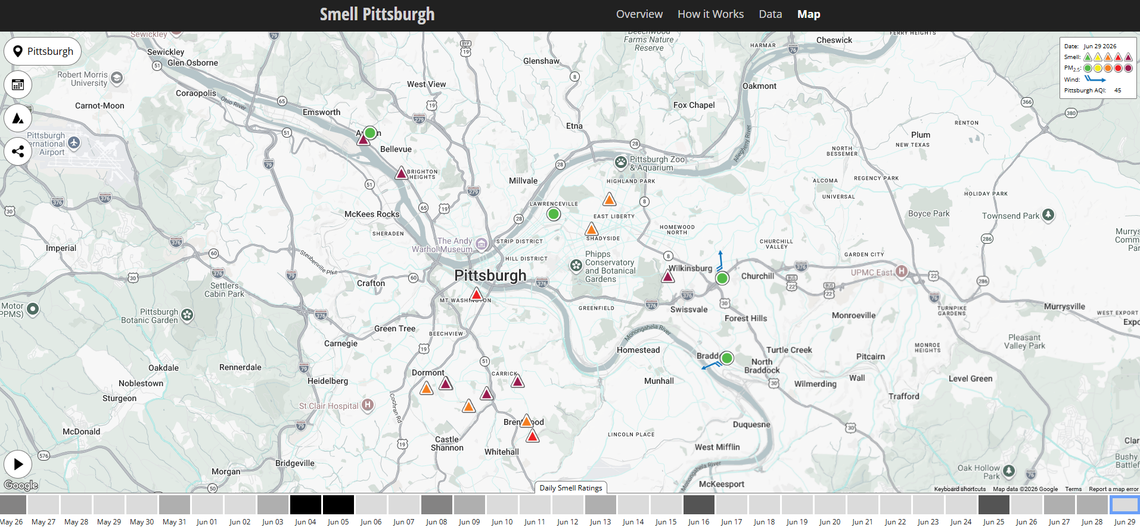Open the calendar icon button
1140x528 pixels.
point(17,84)
